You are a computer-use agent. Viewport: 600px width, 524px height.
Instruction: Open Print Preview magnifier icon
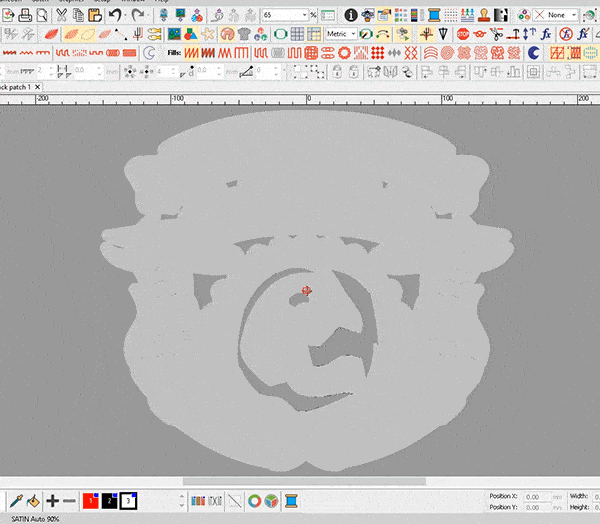point(42,15)
